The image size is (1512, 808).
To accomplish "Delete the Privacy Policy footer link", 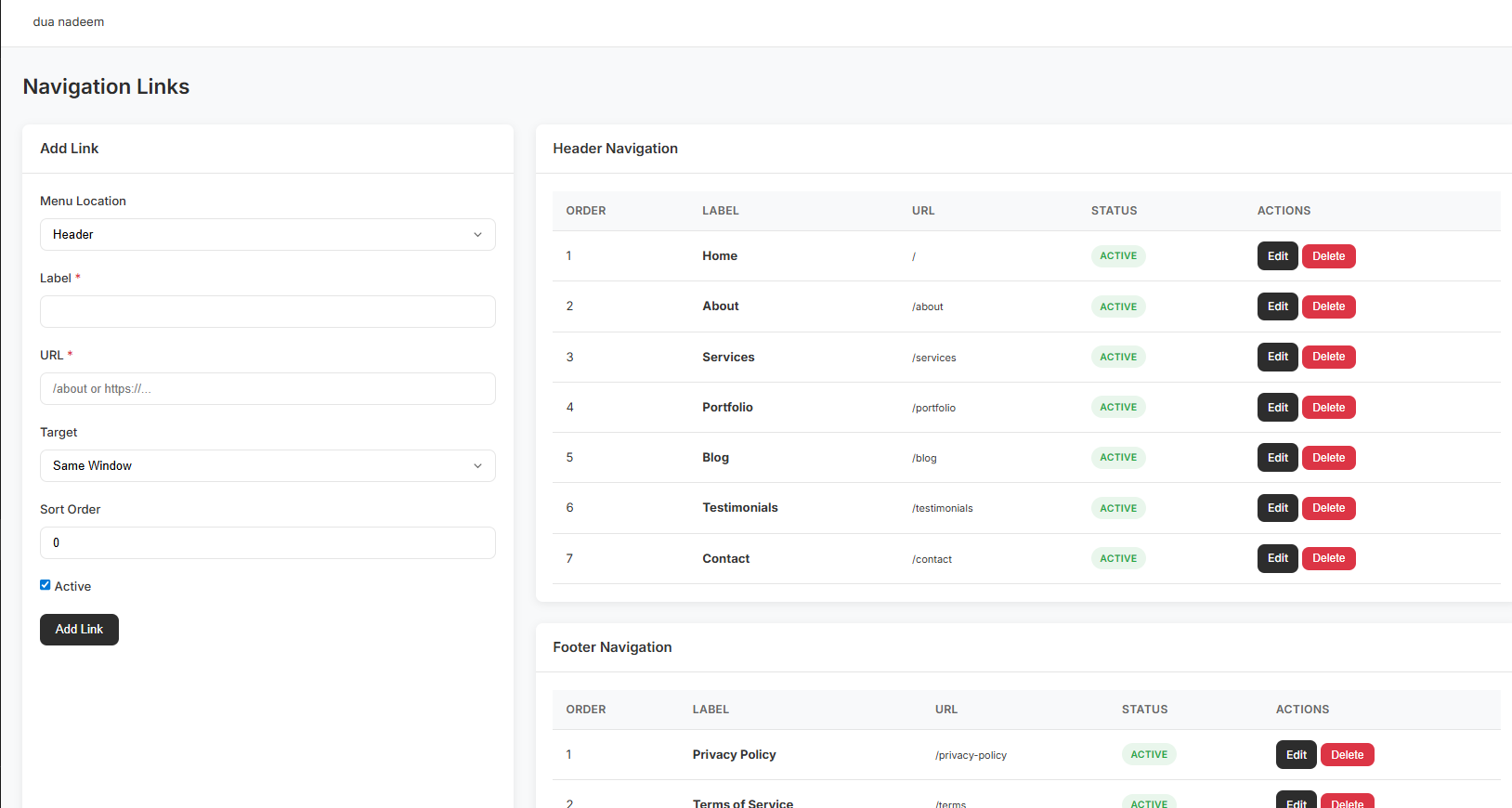I will pos(1347,755).
